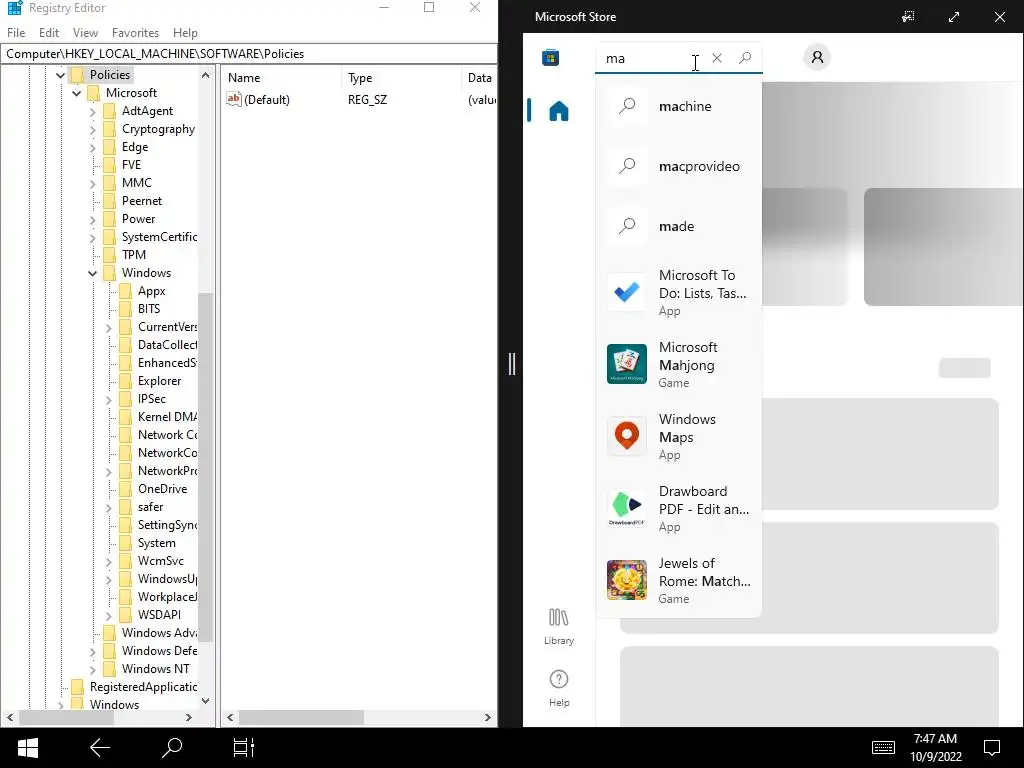
Task: Choose the 'macprovideo' search suggestion
Action: coord(679,166)
